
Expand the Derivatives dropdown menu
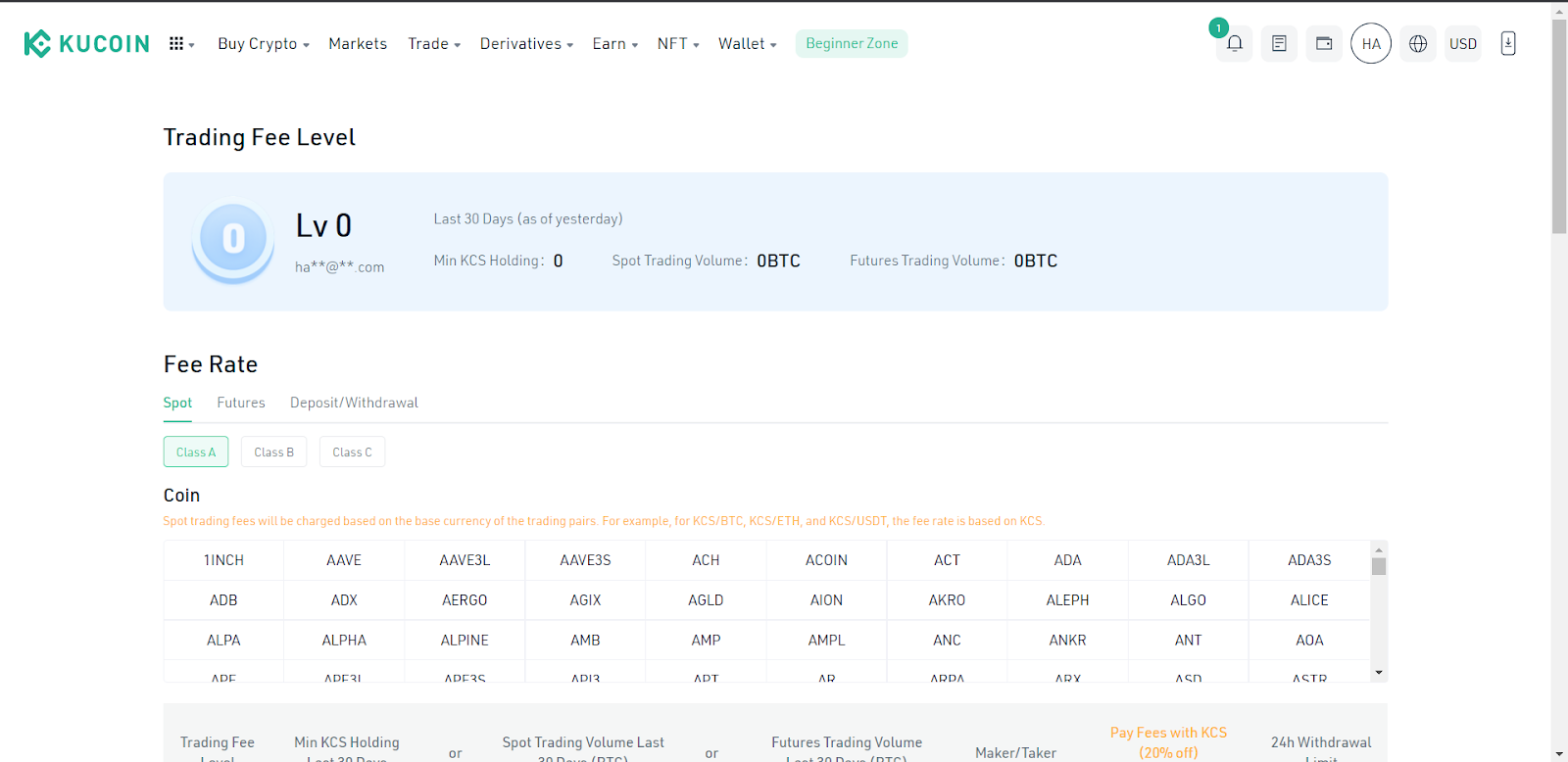526,44
